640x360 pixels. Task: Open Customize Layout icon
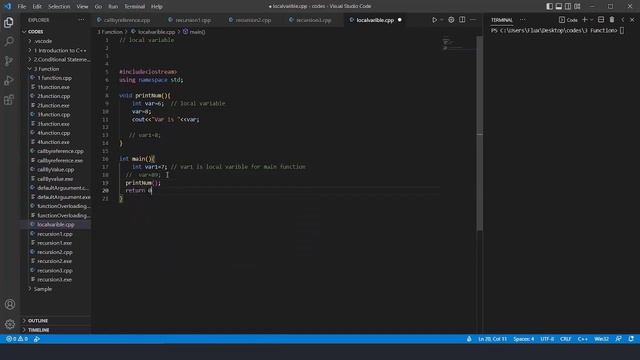[x=578, y=6]
